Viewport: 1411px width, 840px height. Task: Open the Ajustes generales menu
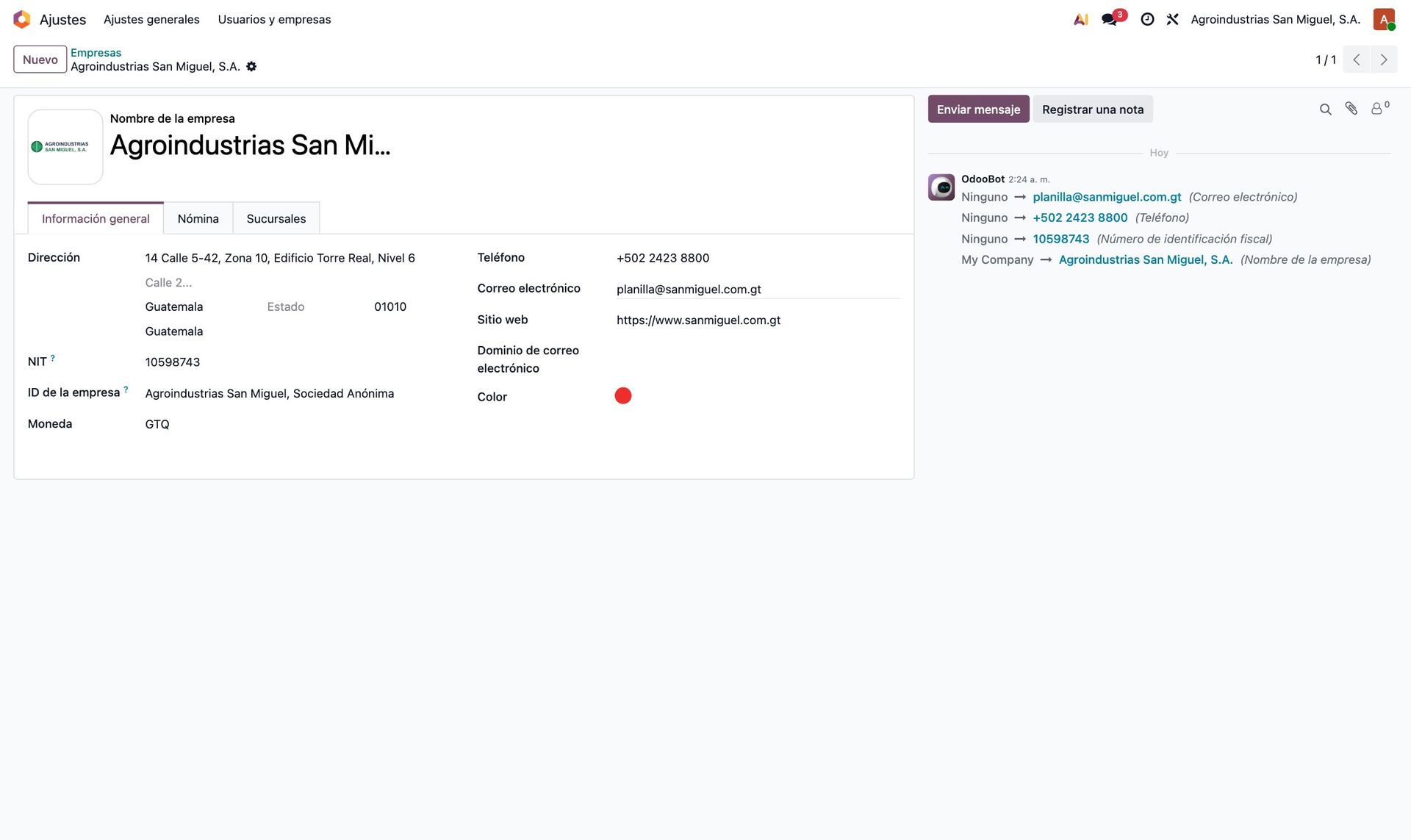(x=151, y=19)
